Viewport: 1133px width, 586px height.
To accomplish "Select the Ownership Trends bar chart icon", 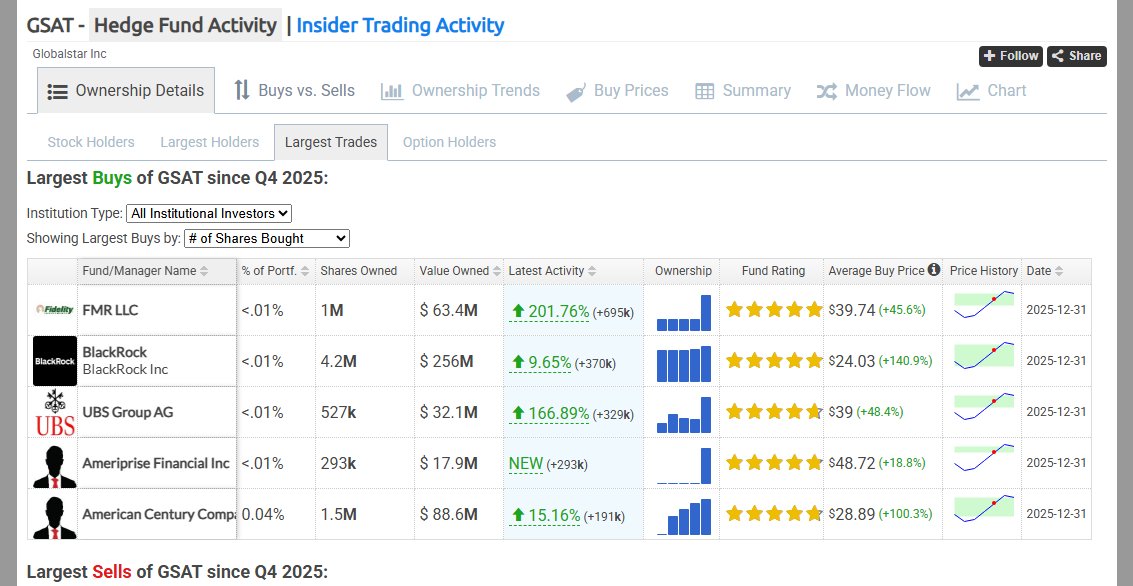I will 392,90.
